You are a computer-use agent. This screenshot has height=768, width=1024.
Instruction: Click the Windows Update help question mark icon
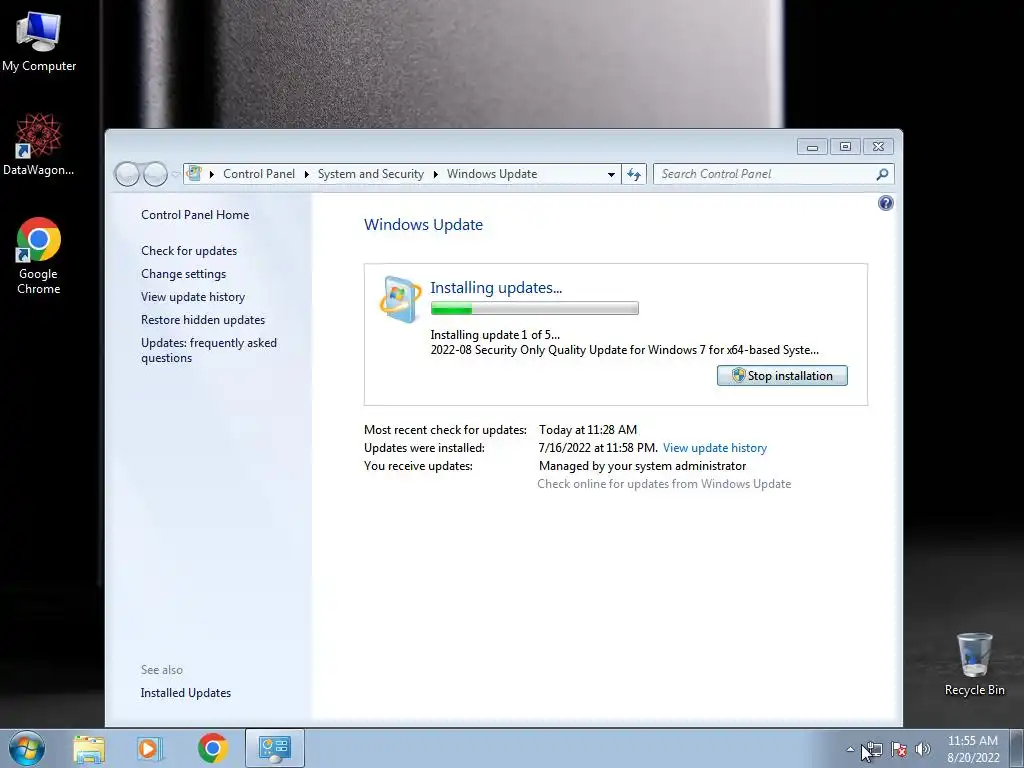pyautogui.click(x=886, y=203)
